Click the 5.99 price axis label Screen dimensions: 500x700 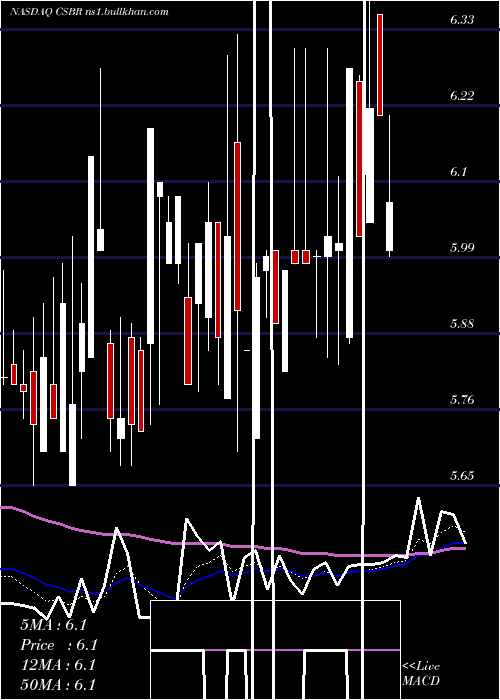click(462, 247)
